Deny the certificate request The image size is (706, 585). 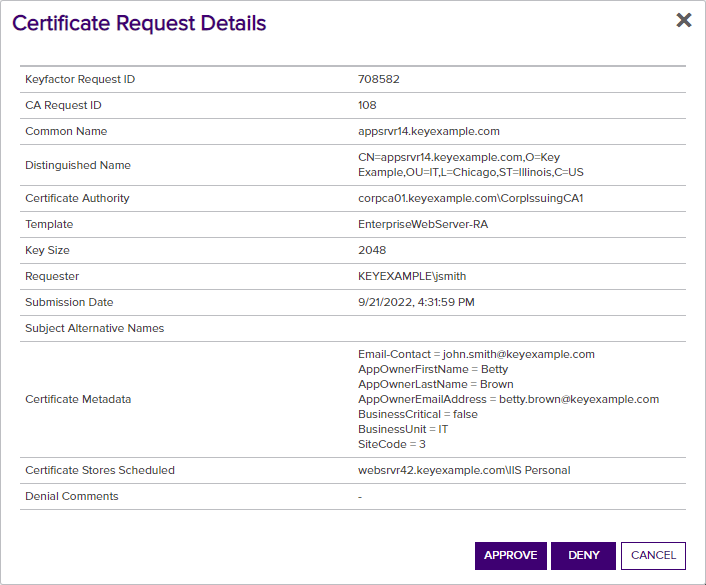[x=583, y=556]
